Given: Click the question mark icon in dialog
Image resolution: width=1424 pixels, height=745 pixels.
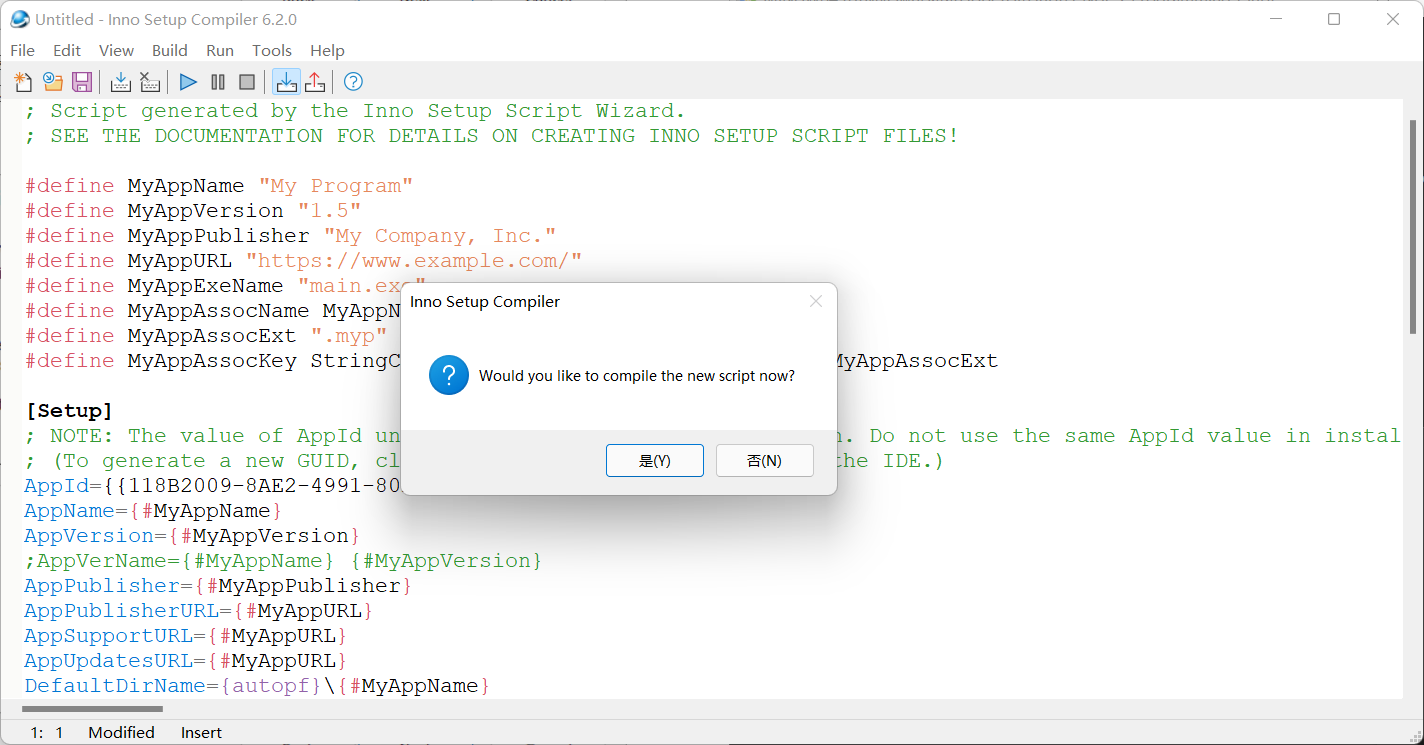Looking at the screenshot, I should 449,376.
